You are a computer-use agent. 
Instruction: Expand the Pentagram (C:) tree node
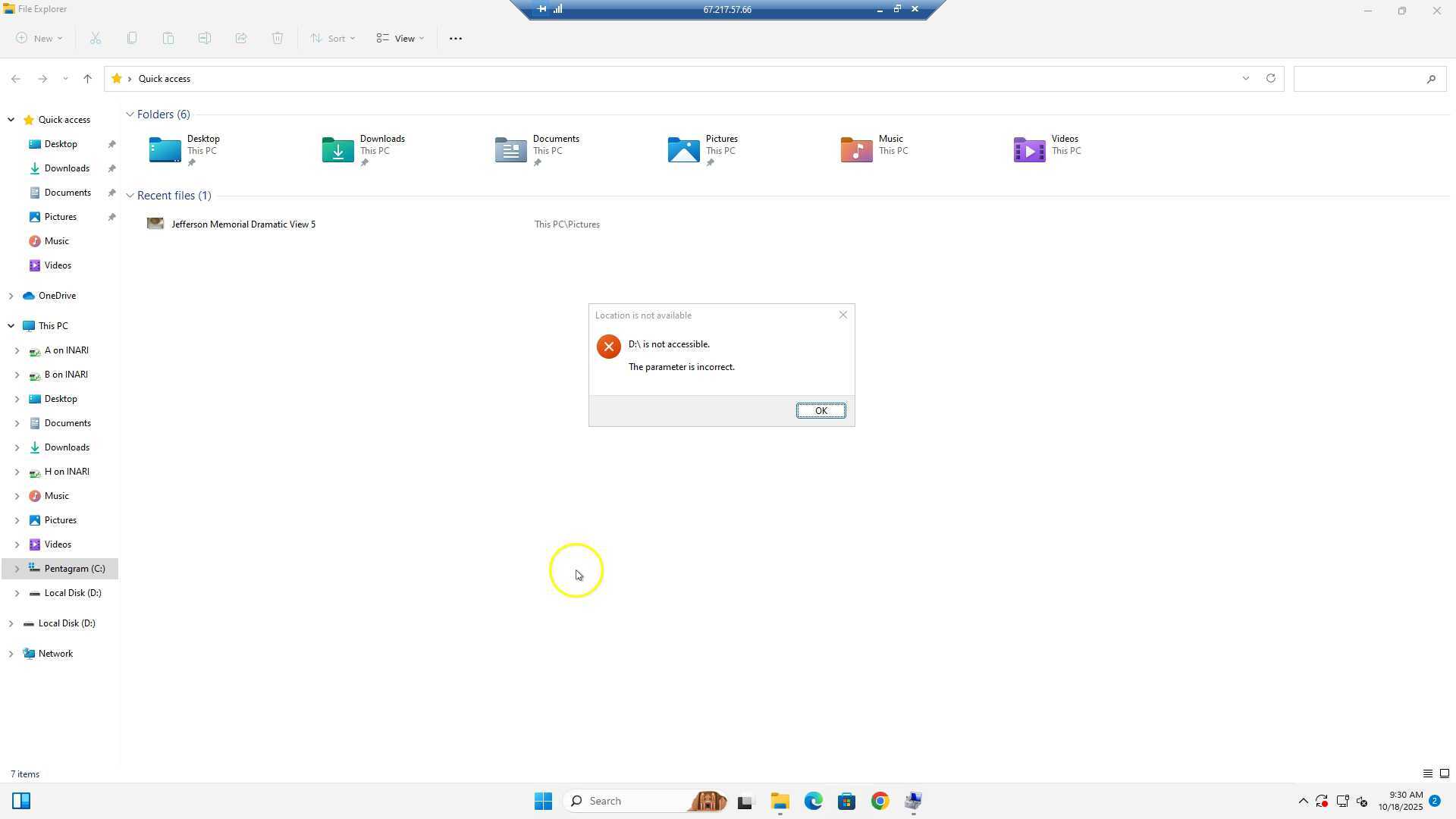17,569
